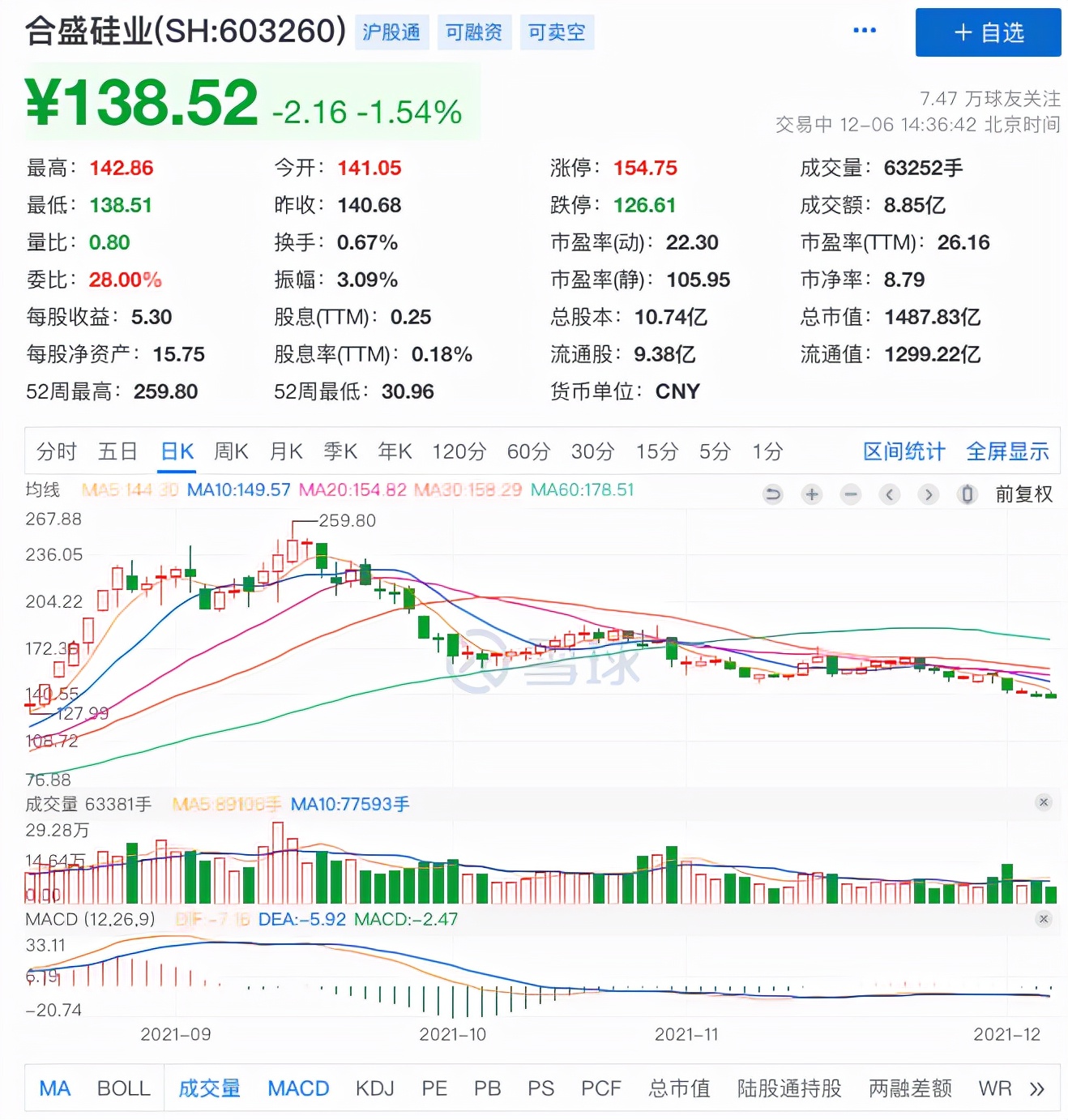
Task: Switch to the 15分 interval tab
Action: (656, 451)
